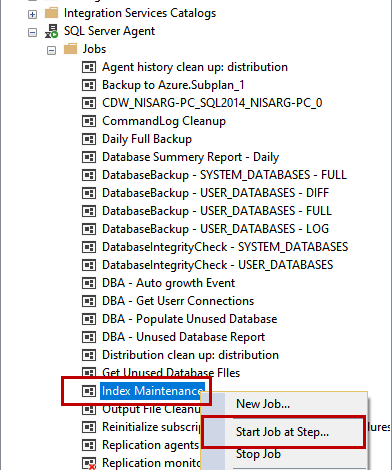Select highlighted 'Index Maintenance' job
Viewport: 392px width, 470px height.
[153, 391]
